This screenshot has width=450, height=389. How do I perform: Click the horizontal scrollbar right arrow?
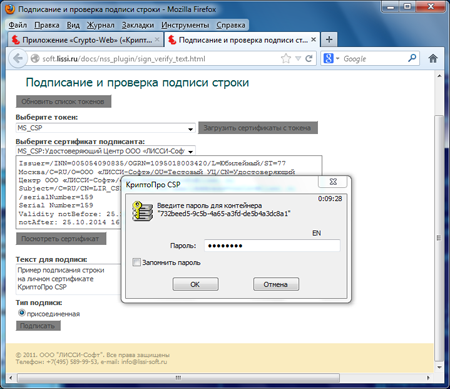[x=428, y=378]
